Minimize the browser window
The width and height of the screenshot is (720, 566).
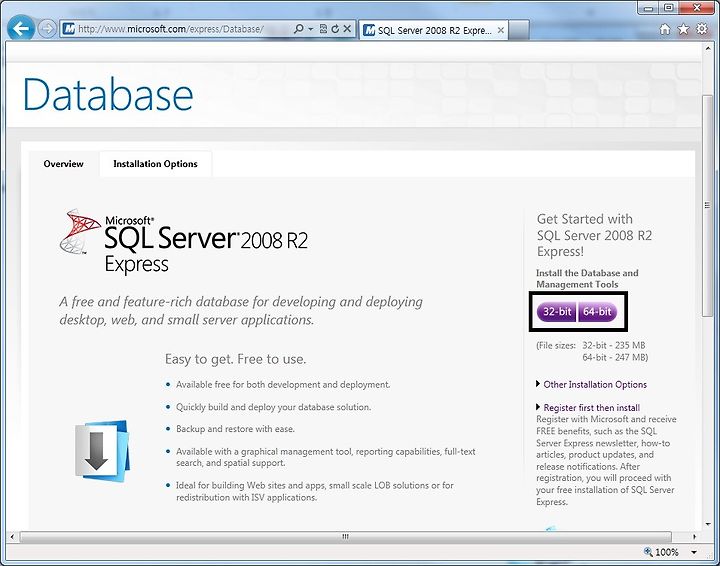click(648, 8)
